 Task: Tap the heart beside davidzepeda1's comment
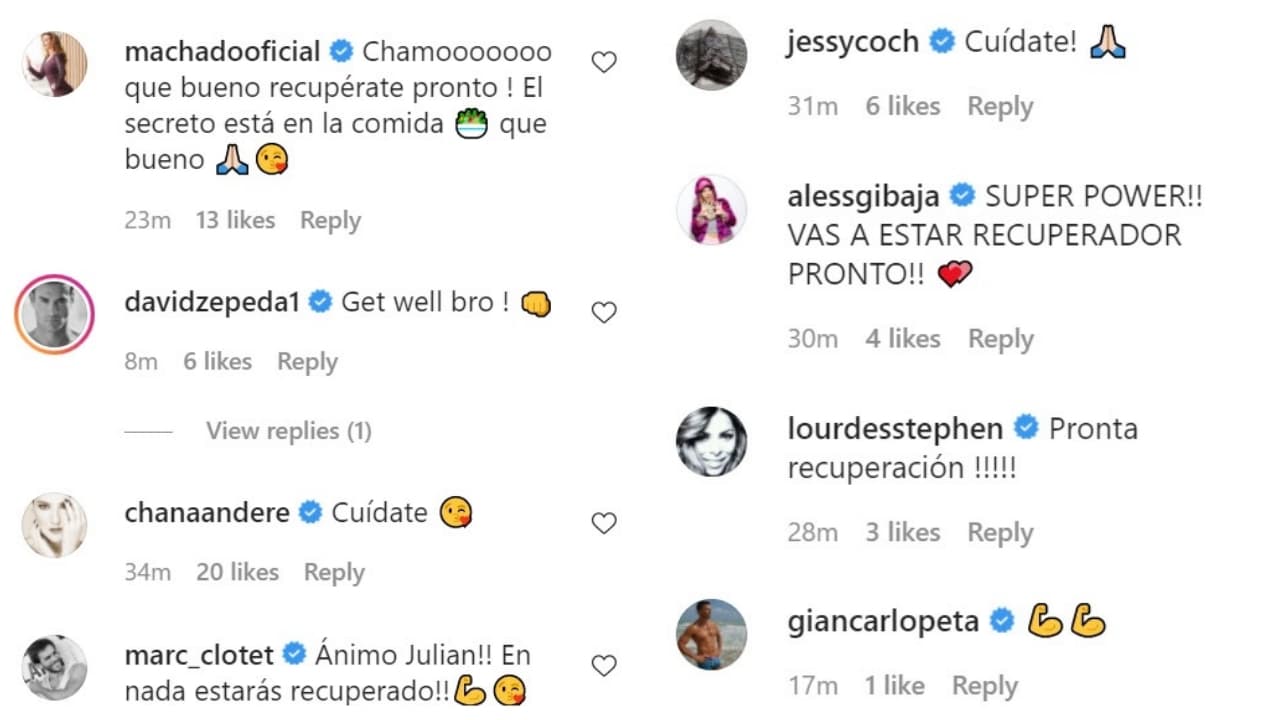604,312
